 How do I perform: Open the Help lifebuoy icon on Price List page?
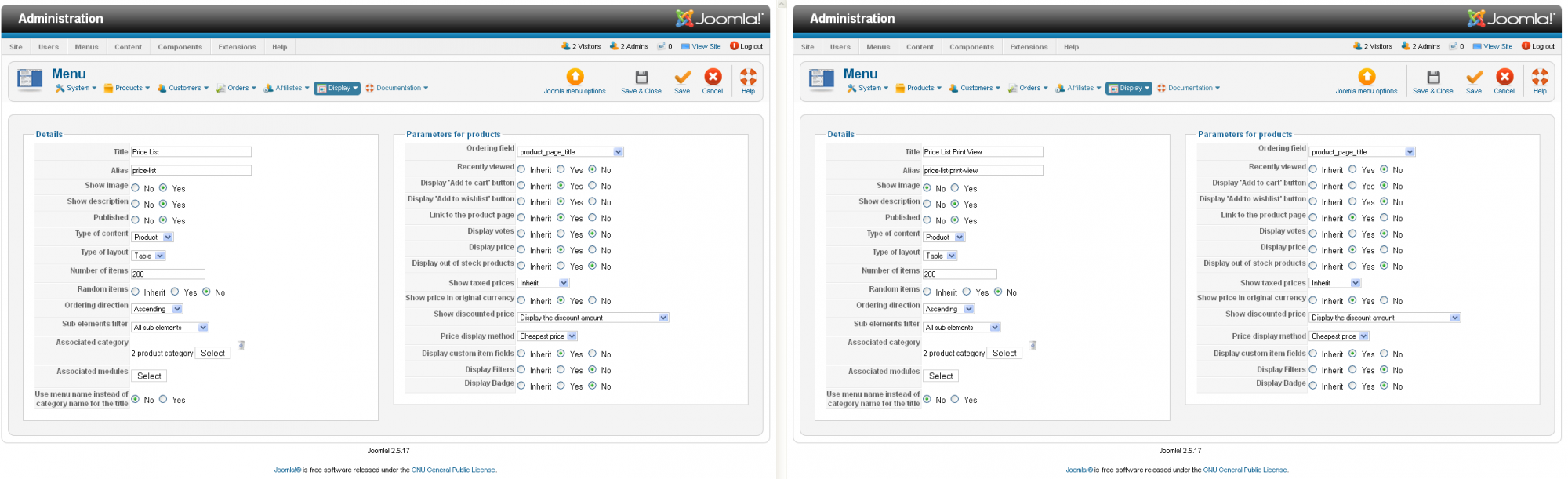749,77
